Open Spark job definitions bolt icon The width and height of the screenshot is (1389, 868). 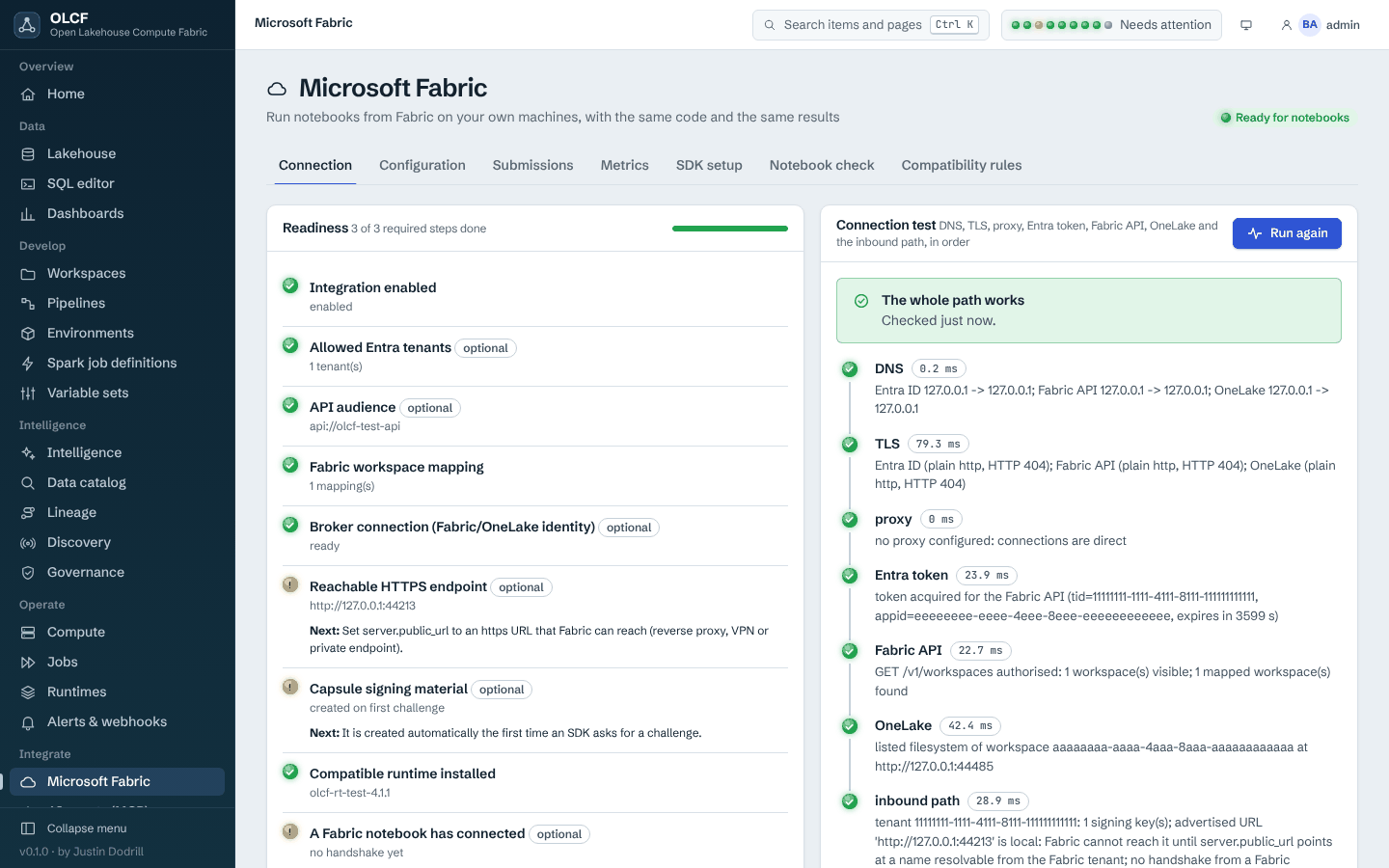click(x=28, y=364)
